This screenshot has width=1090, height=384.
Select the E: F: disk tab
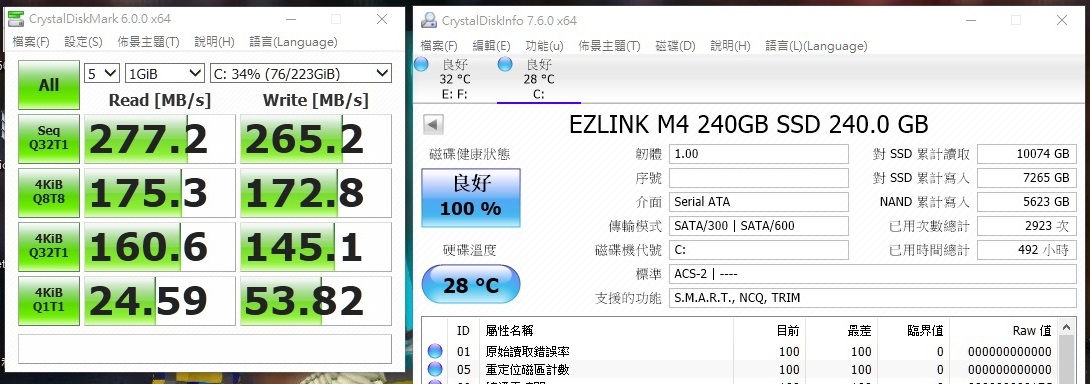tap(455, 79)
